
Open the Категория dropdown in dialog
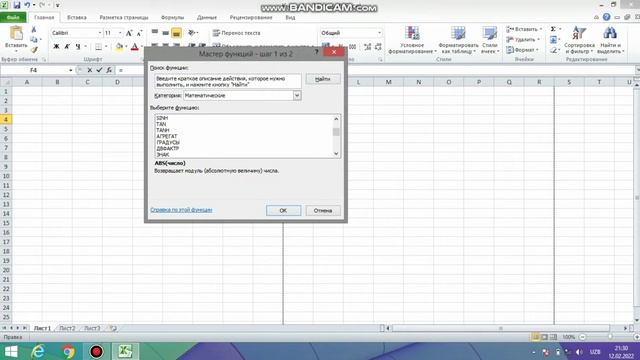(297, 96)
